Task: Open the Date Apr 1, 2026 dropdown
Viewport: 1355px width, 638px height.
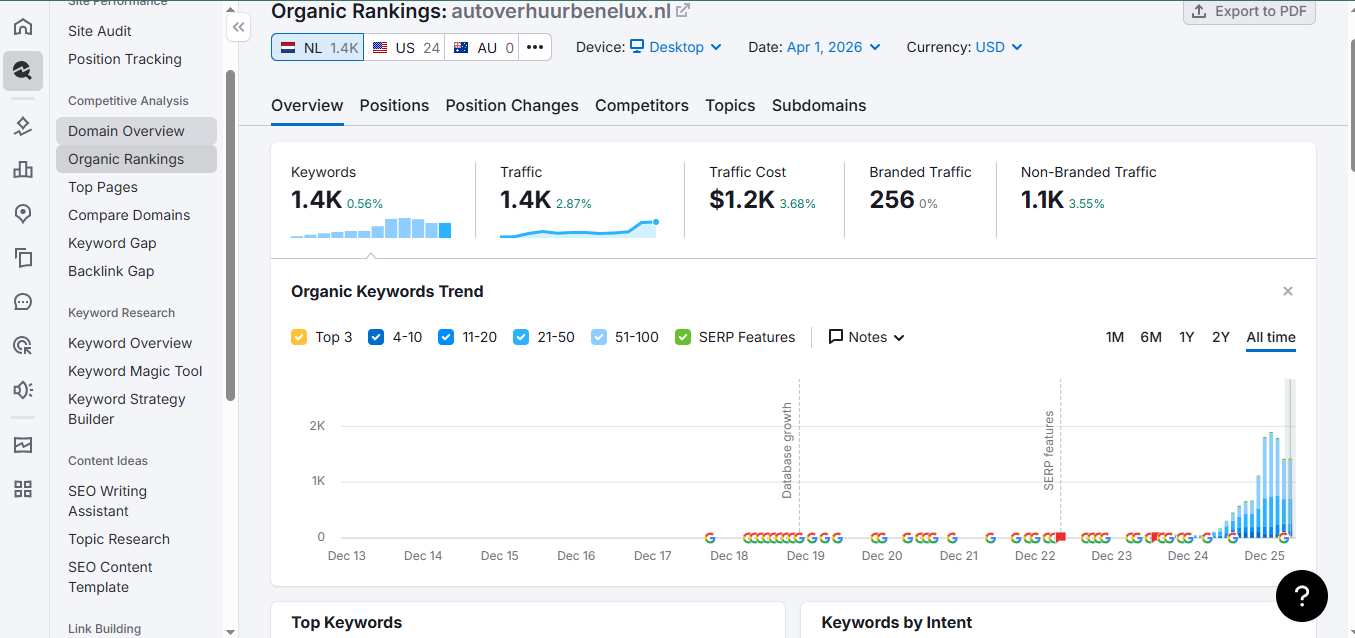Action: (x=834, y=47)
